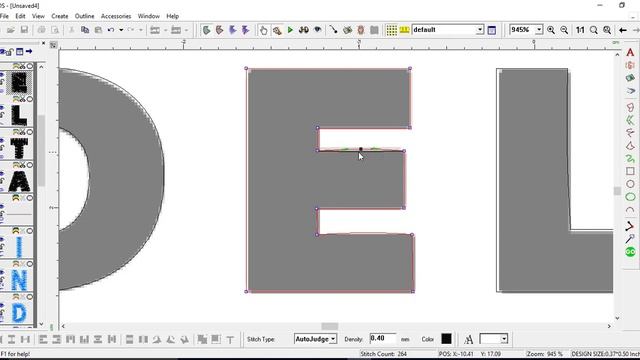Image resolution: width=640 pixels, height=360 pixels.
Task: Toggle visibility eye for letter L object
Action: pyautogui.click(x=2, y=108)
